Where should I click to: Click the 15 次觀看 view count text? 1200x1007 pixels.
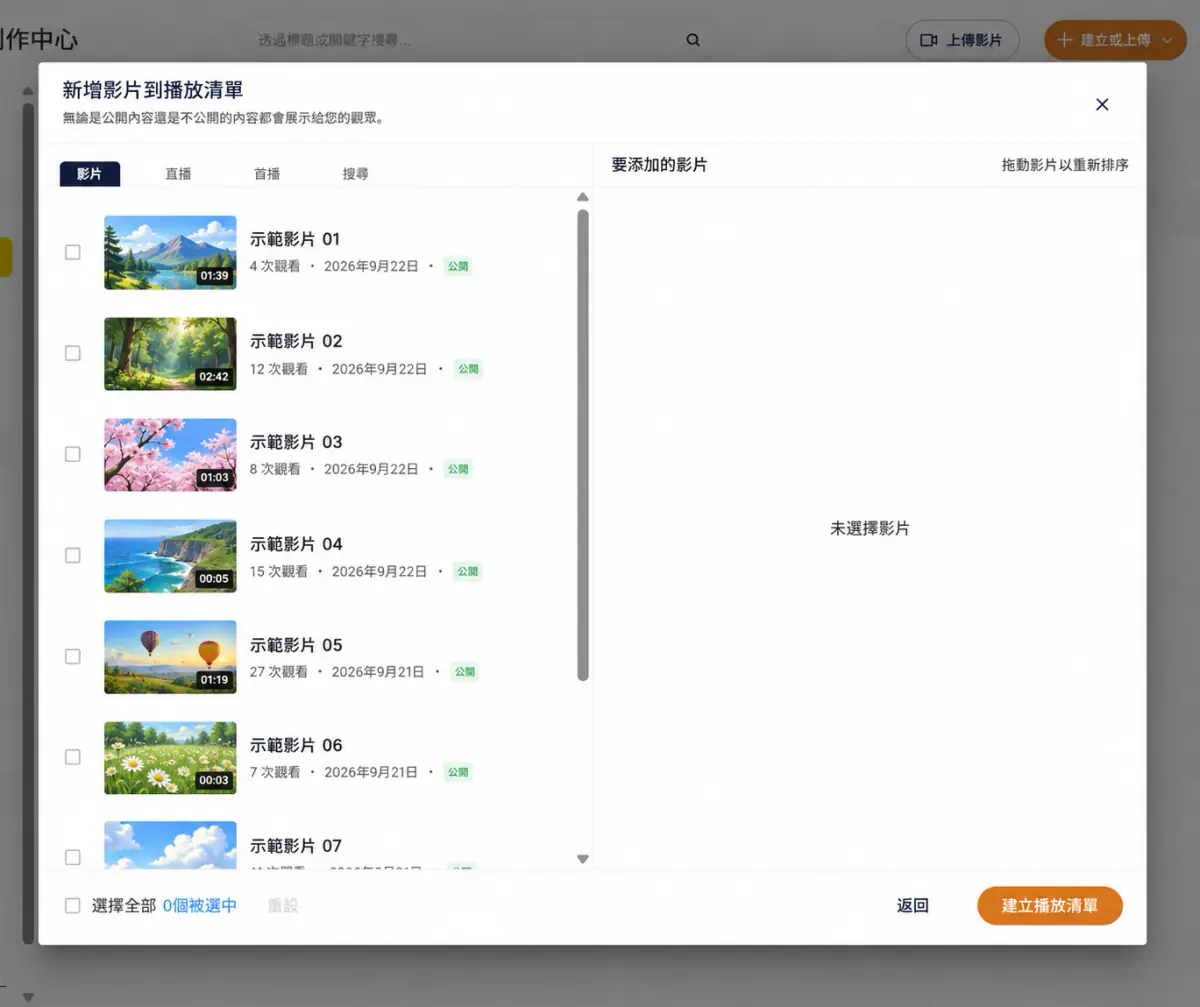point(279,572)
